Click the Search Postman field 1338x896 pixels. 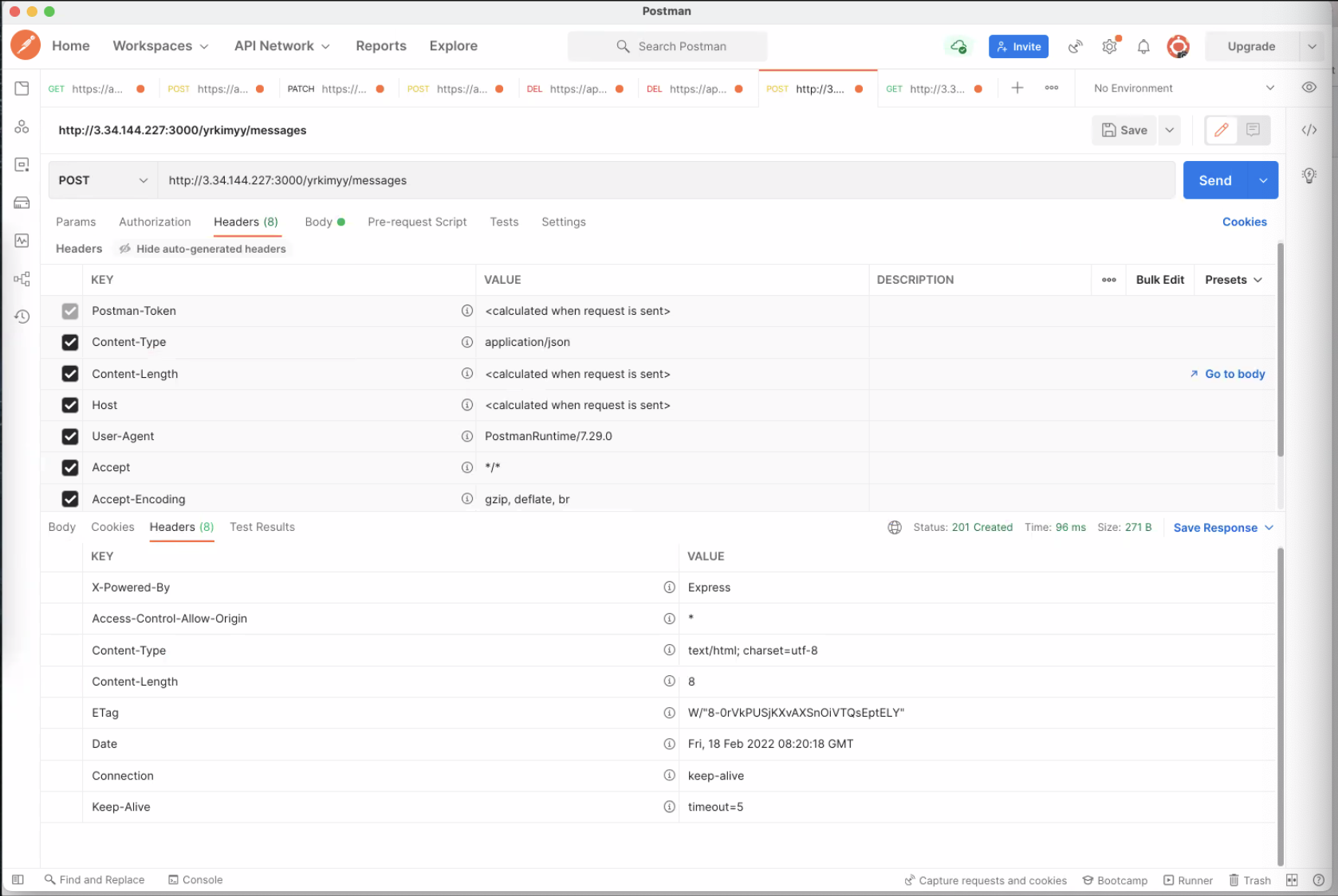[x=667, y=46]
